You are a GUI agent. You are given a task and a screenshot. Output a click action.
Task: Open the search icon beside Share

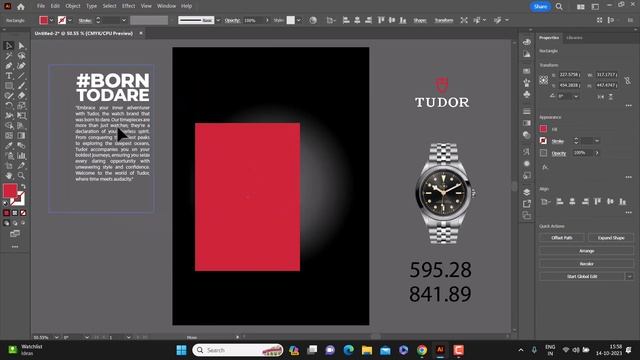pos(559,7)
